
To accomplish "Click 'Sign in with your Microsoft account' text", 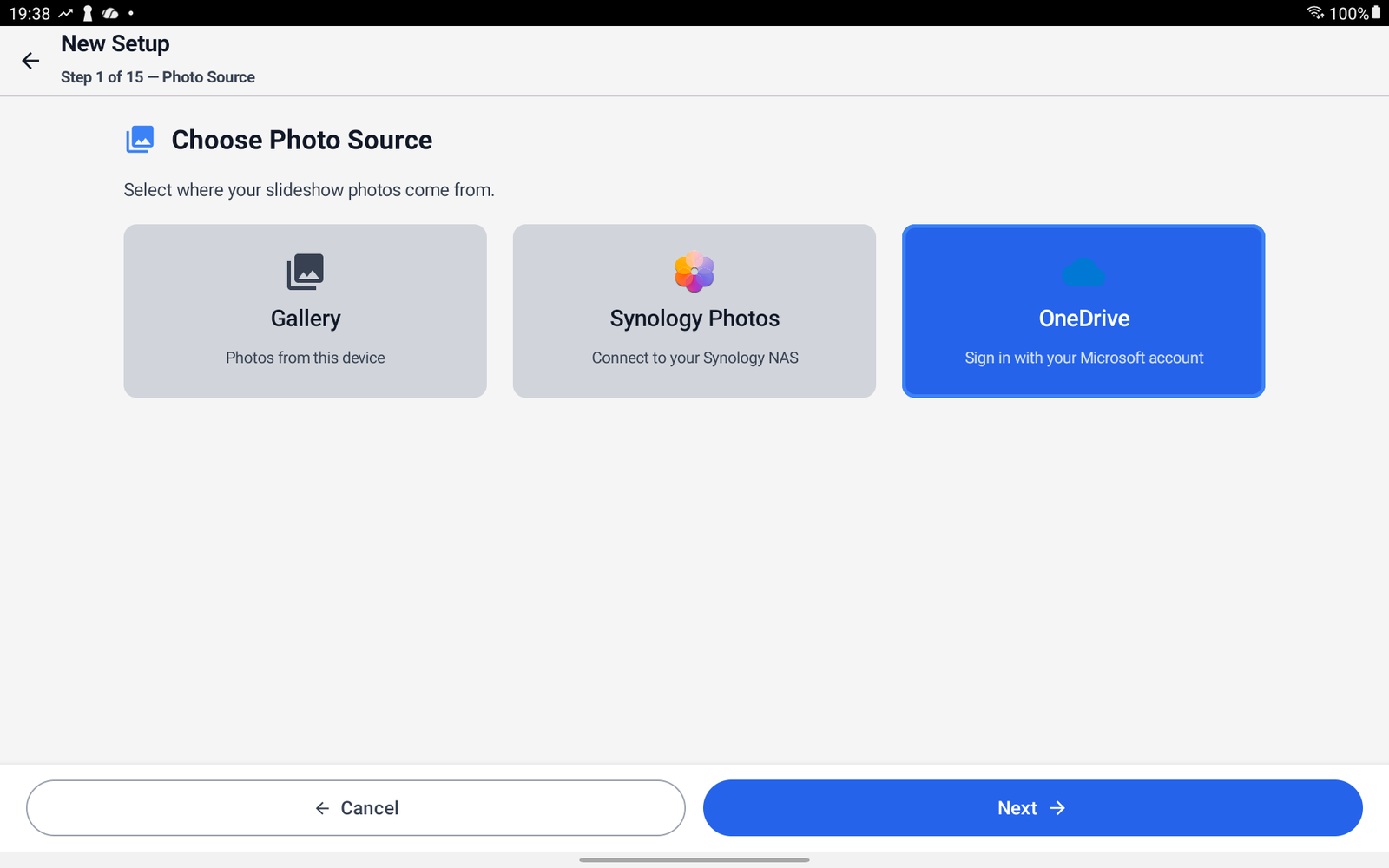I will click(x=1084, y=358).
